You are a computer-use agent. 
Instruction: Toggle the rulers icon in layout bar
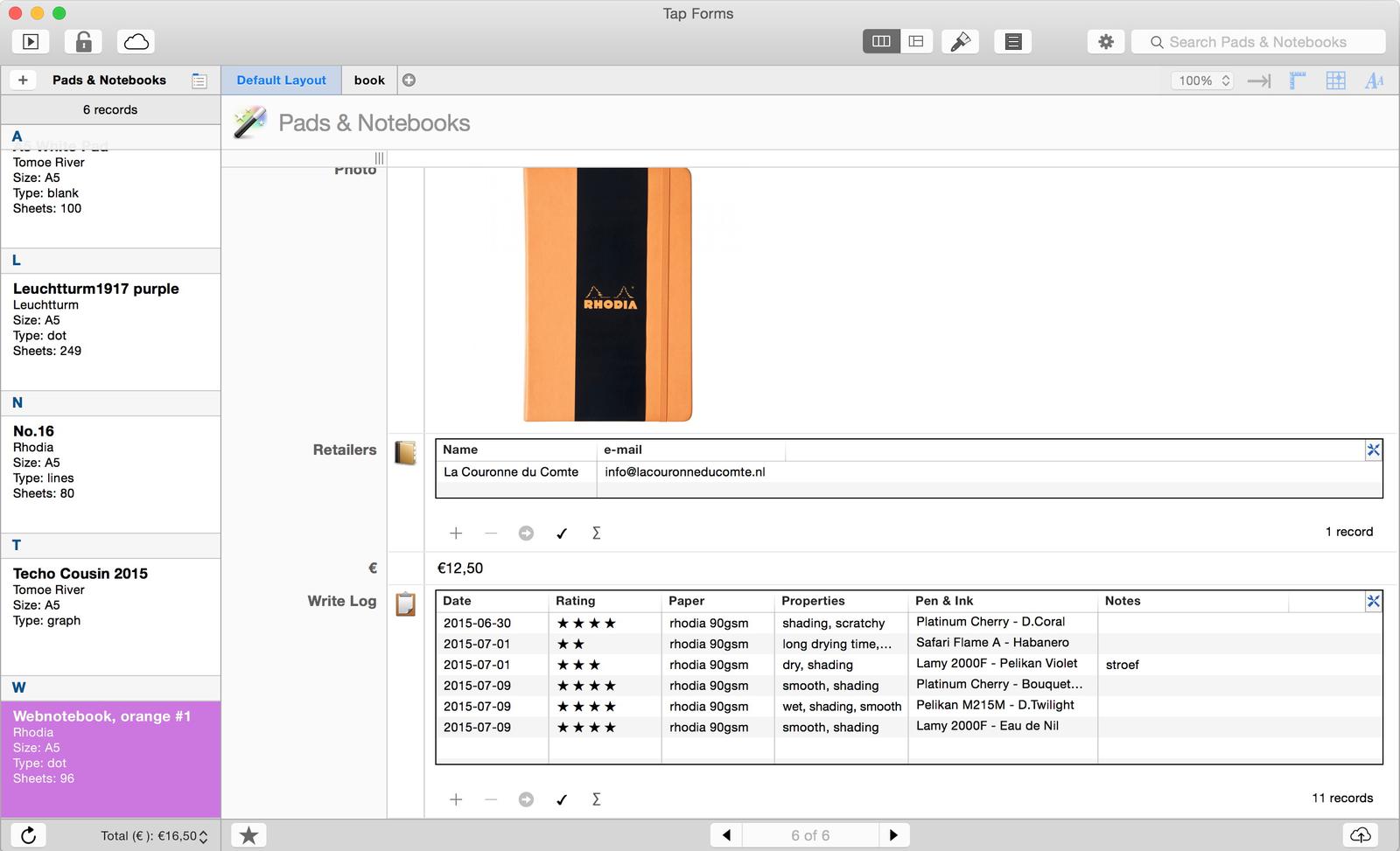pyautogui.click(x=1298, y=80)
